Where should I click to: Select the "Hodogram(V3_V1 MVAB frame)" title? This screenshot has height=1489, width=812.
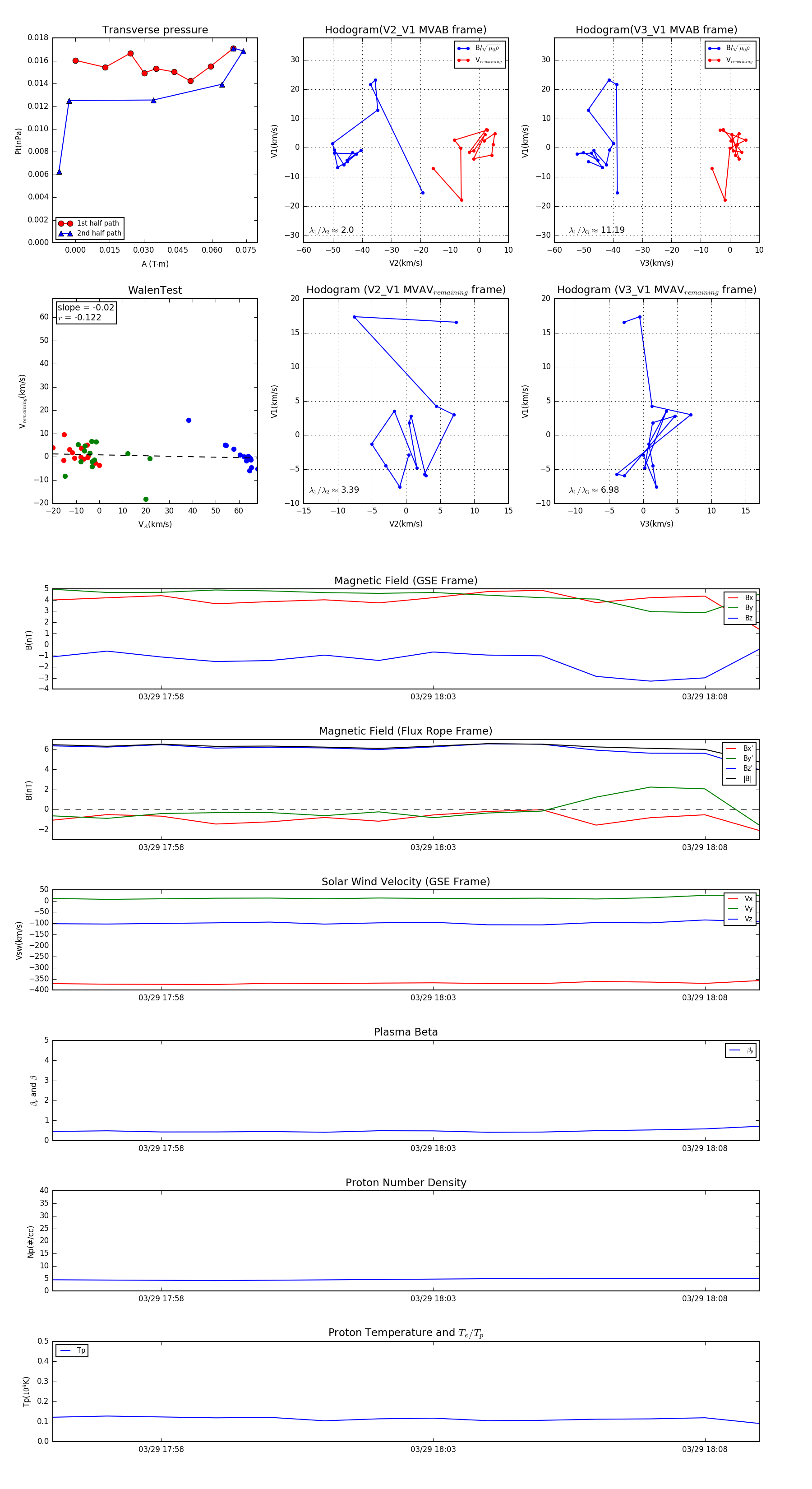click(x=656, y=30)
